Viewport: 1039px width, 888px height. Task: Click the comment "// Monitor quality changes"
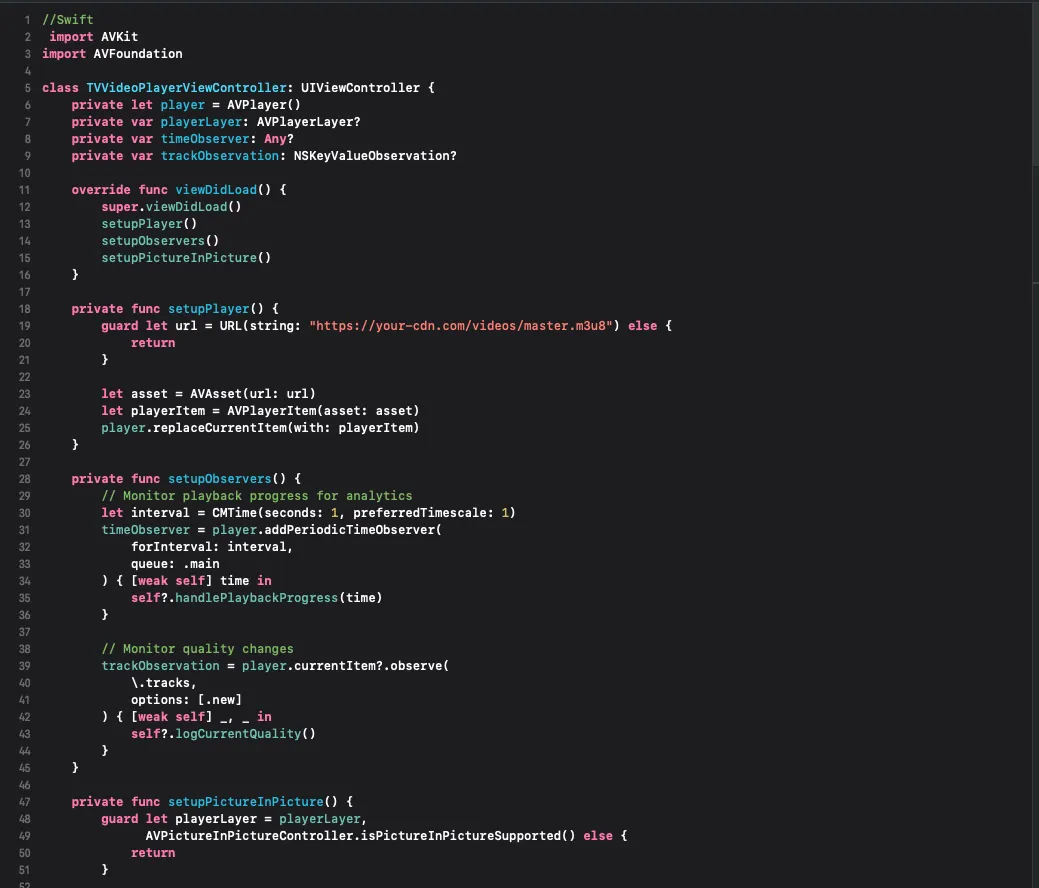(x=197, y=649)
